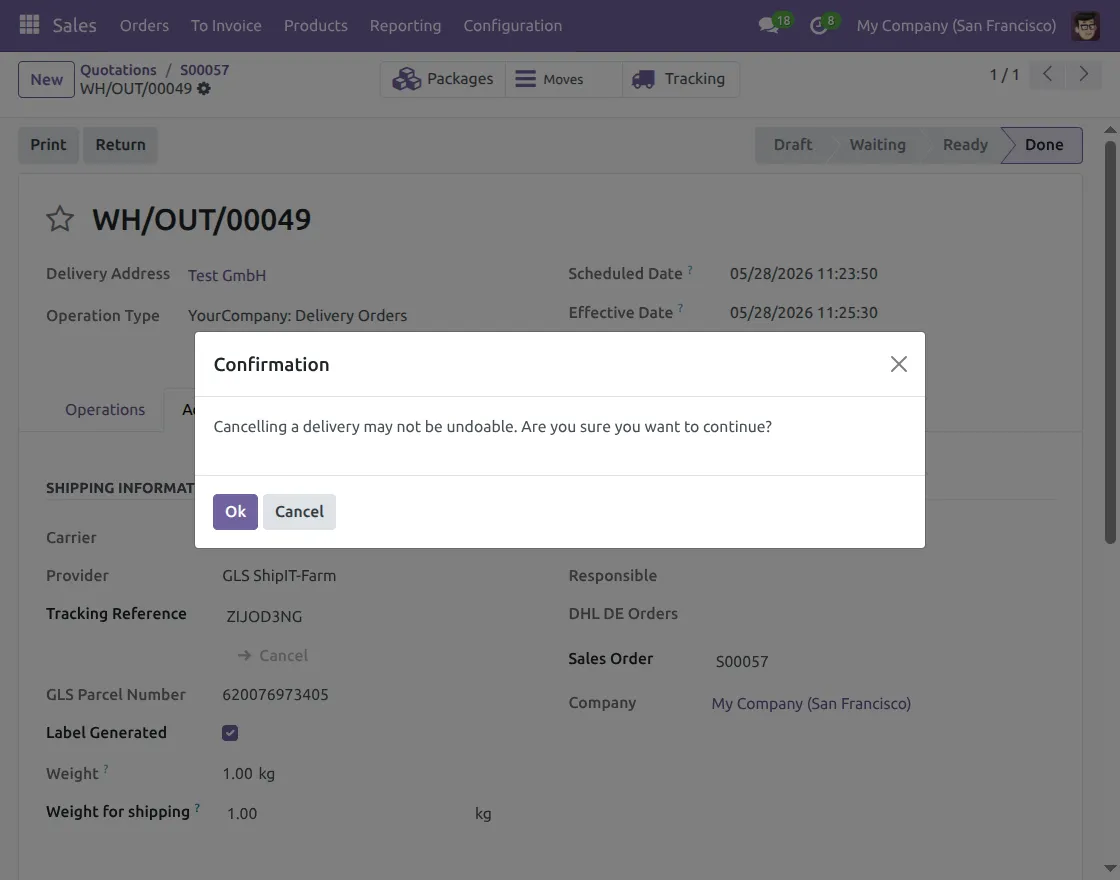
Task: Click the Sales Order S00057 field
Action: [x=742, y=661]
